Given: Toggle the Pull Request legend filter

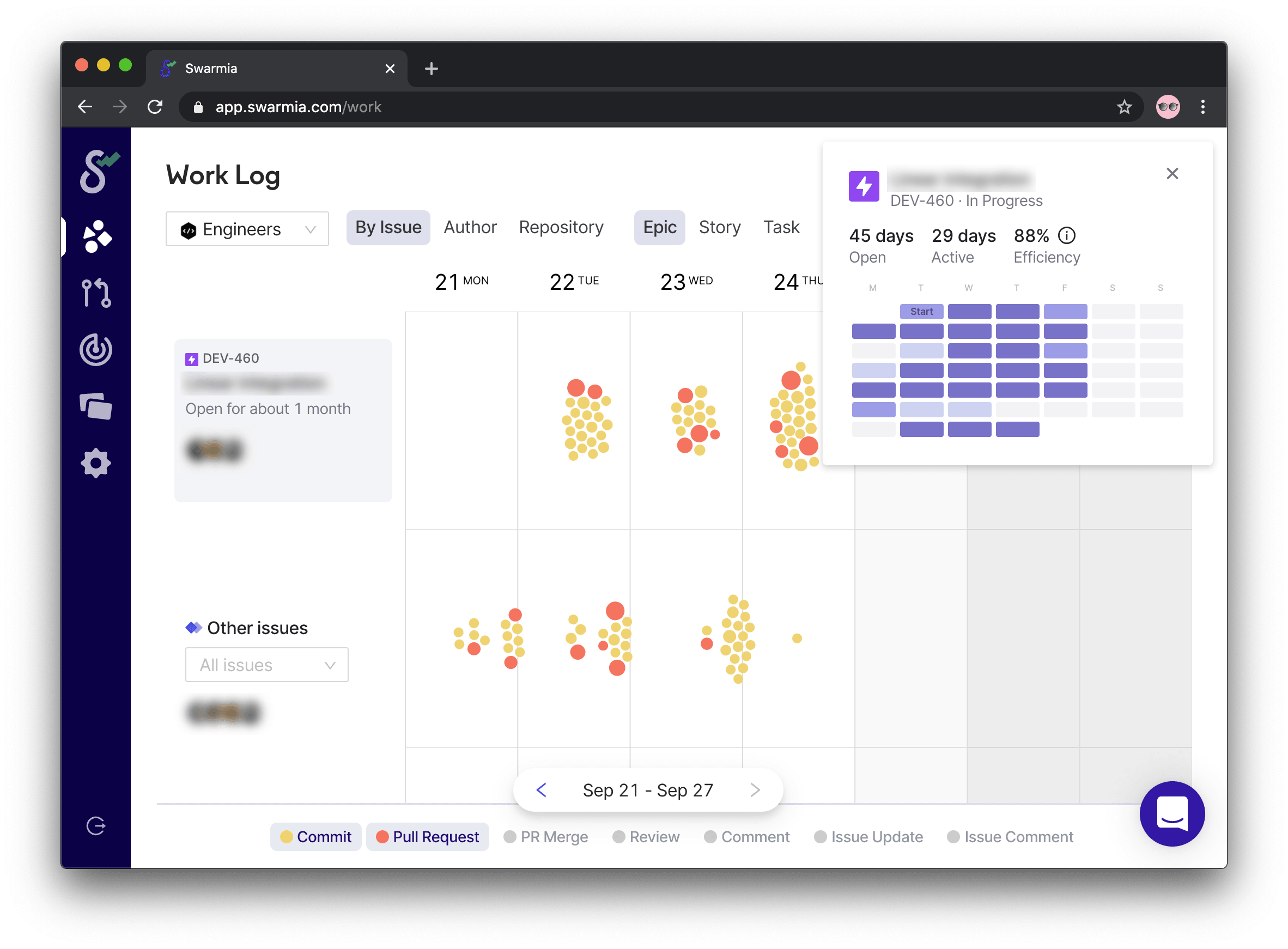Looking at the screenshot, I should pos(427,836).
